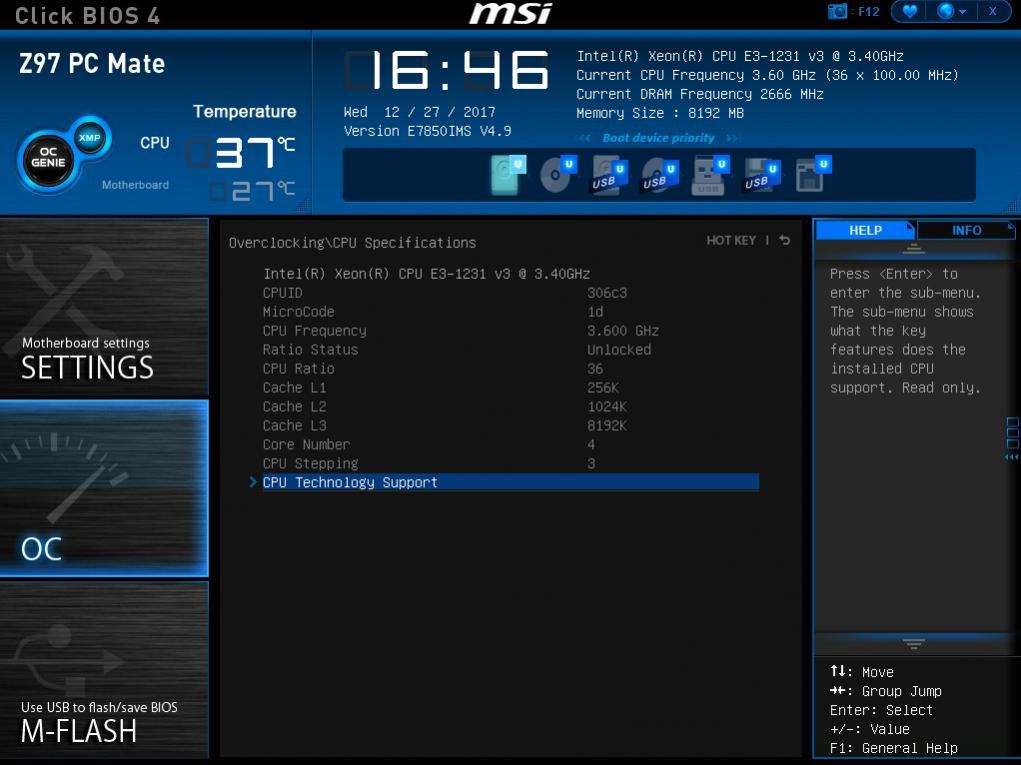1021x765 pixels.
Task: Select the USB hard disk boot icon
Action: click(x=609, y=174)
